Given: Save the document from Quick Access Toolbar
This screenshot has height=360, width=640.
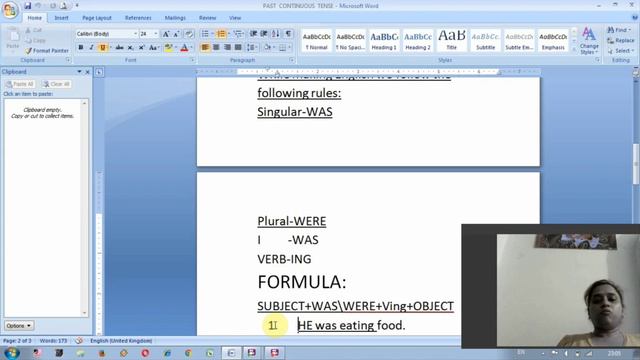Looking at the screenshot, I should click(27, 6).
